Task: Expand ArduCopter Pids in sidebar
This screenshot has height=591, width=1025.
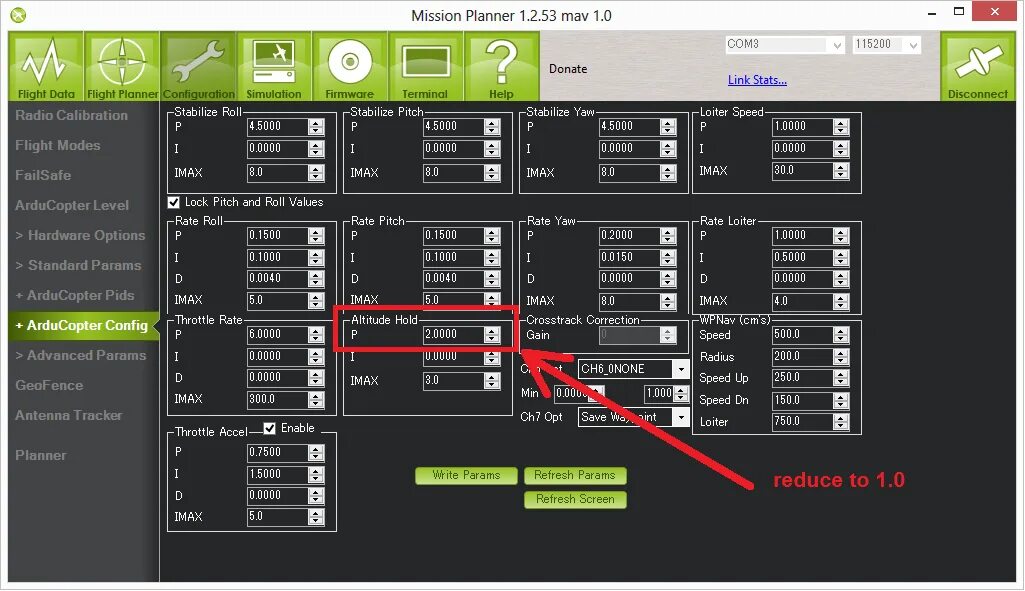Action: pyautogui.click(x=75, y=296)
